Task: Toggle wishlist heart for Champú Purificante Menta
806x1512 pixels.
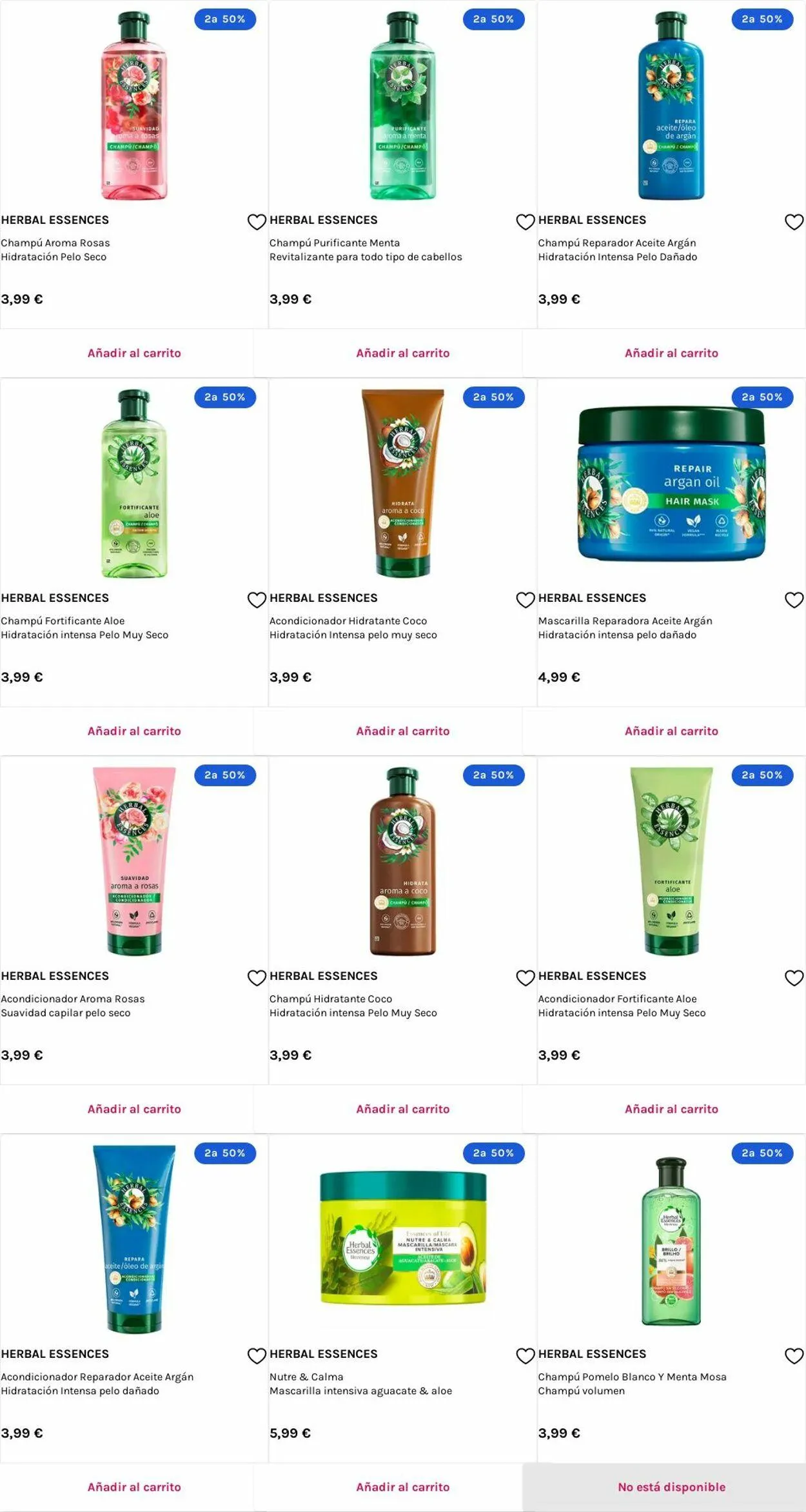Action: click(526, 222)
